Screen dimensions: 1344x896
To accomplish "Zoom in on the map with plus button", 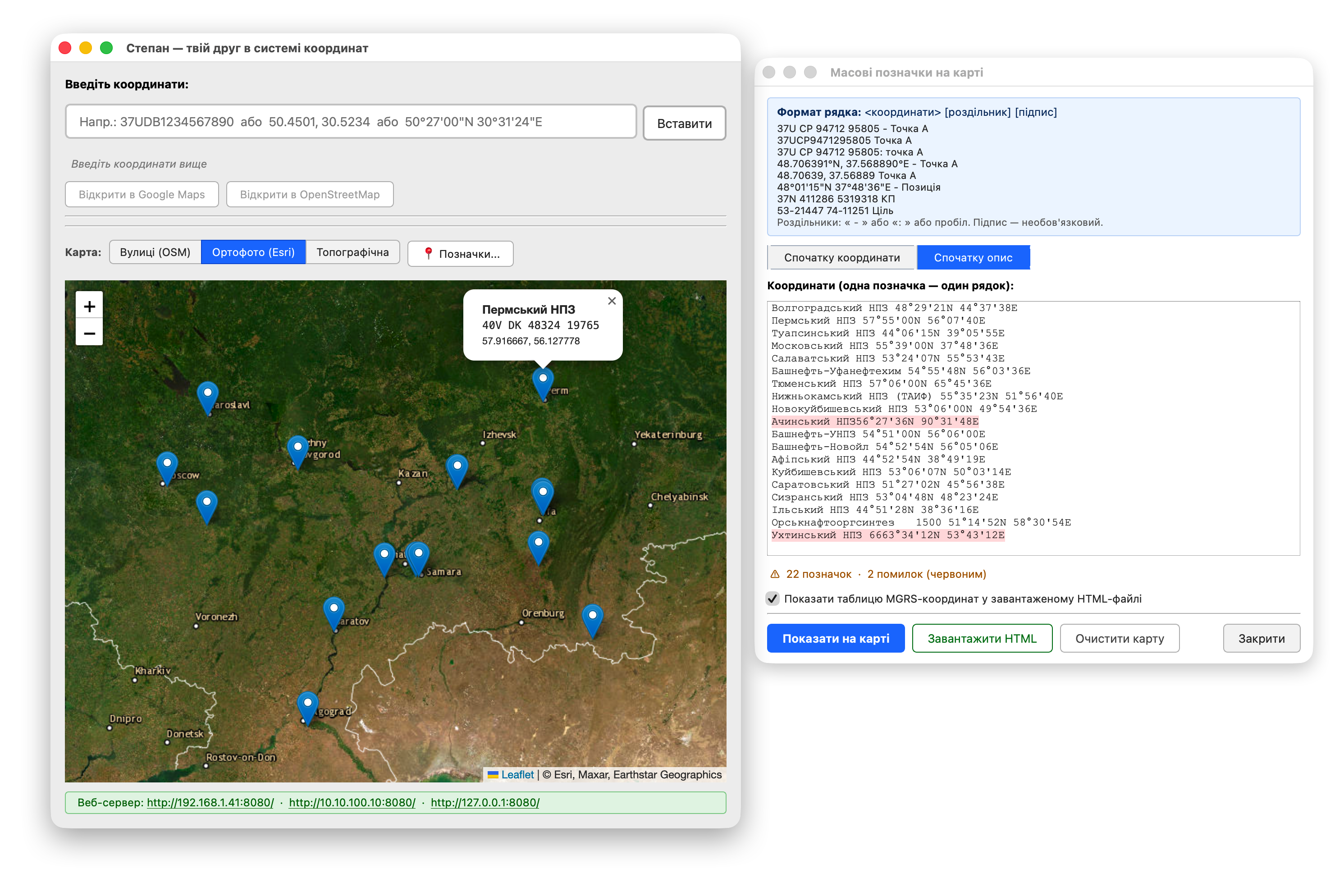I will click(89, 306).
